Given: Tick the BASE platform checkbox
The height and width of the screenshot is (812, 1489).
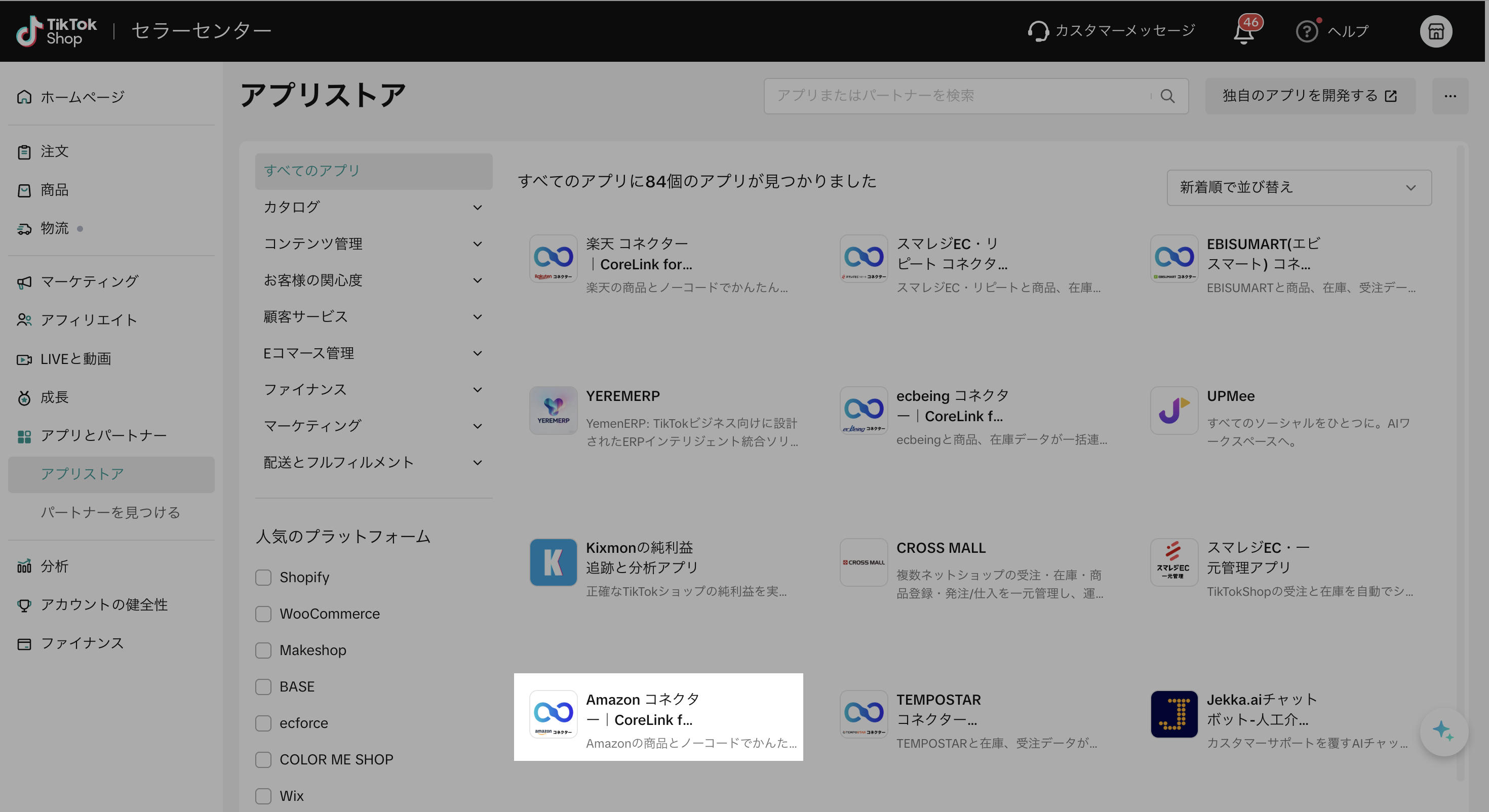Looking at the screenshot, I should 263,686.
